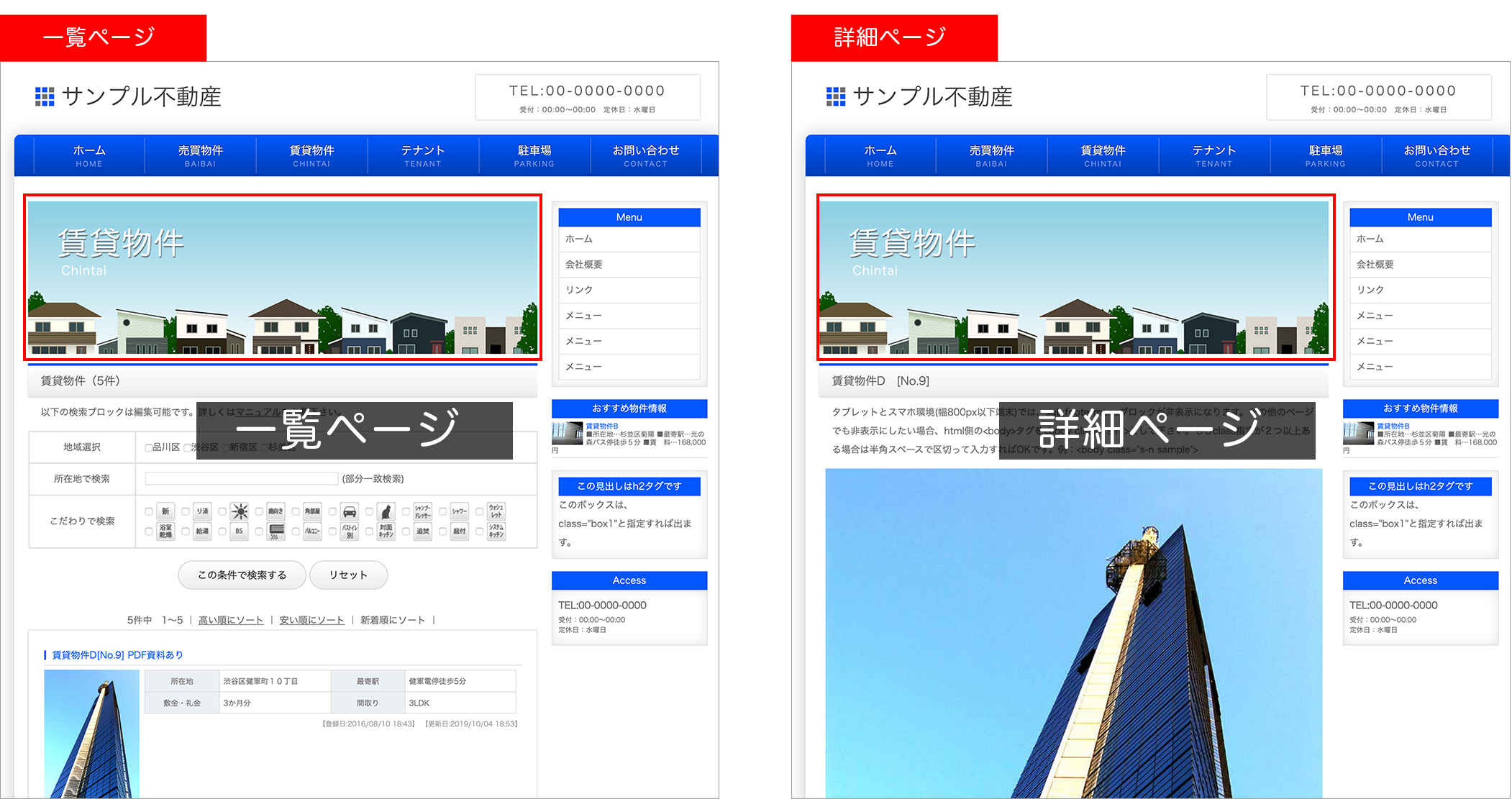Sort listings with 高い順にソート

pos(231,620)
